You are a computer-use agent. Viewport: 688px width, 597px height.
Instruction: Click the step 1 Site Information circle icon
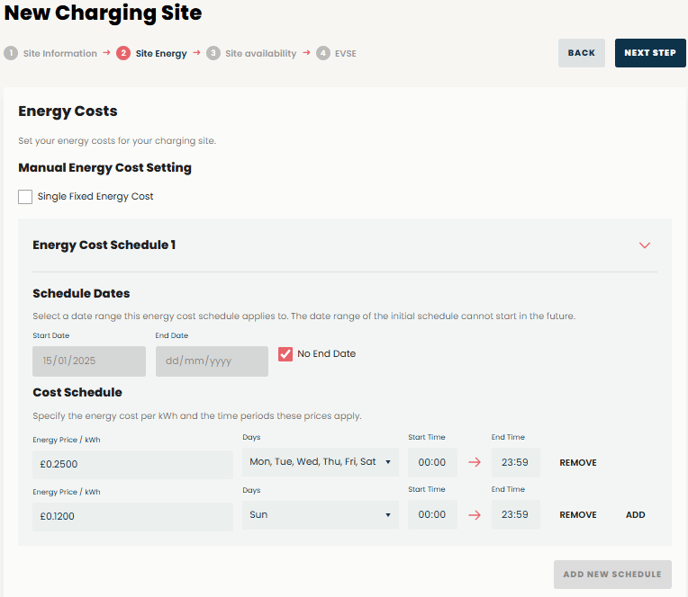coord(11,53)
